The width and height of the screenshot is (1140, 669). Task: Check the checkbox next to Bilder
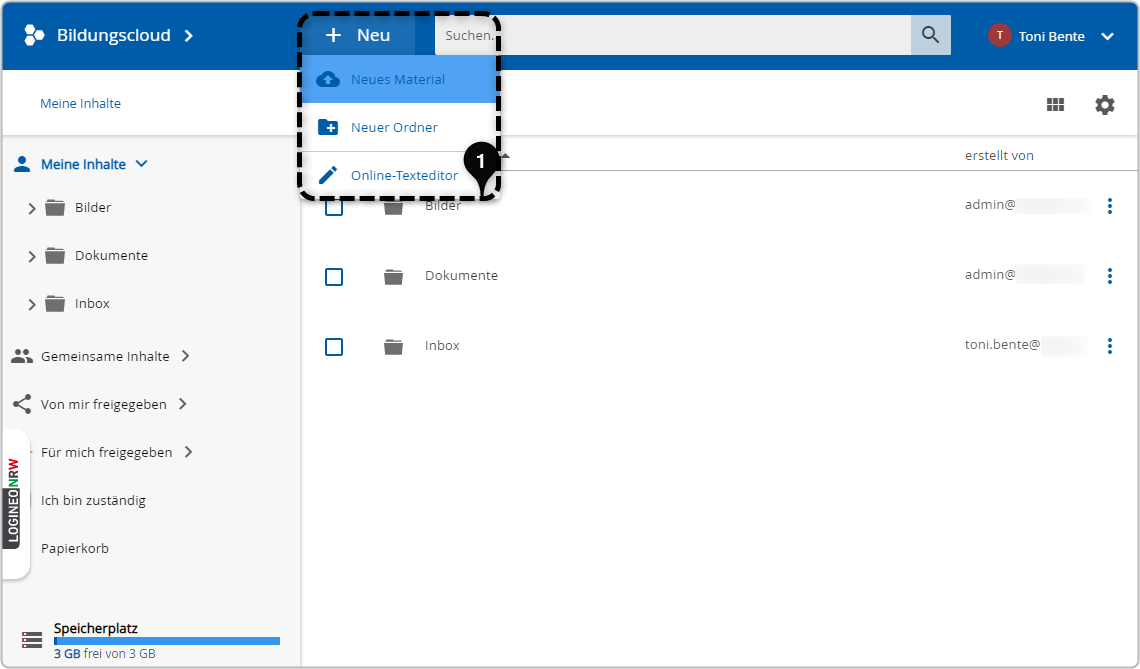334,206
